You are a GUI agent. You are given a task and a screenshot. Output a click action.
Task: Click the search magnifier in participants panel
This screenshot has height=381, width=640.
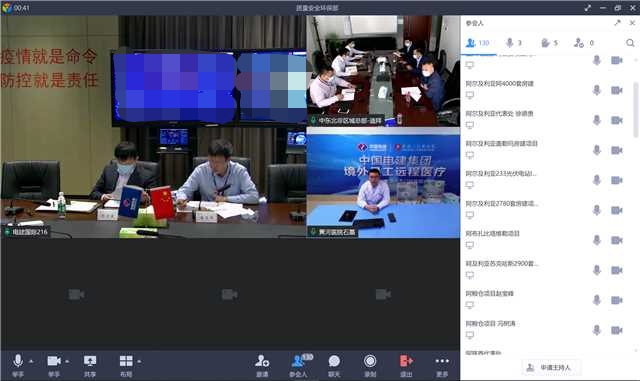[630, 43]
